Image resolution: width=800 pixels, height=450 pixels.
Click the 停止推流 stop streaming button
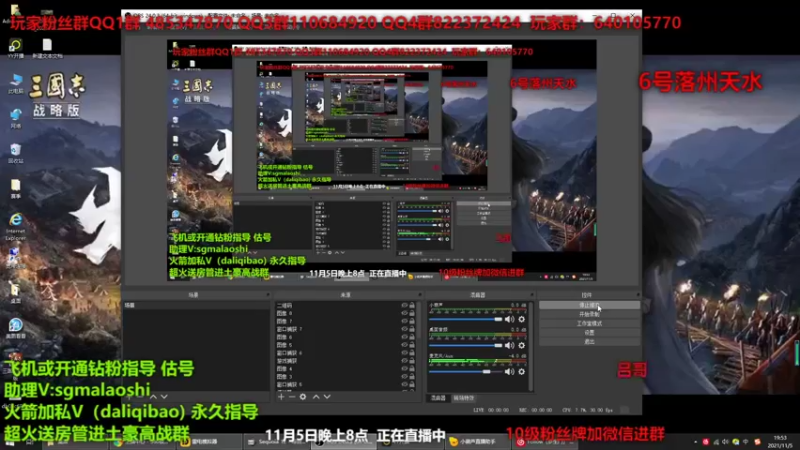point(589,305)
